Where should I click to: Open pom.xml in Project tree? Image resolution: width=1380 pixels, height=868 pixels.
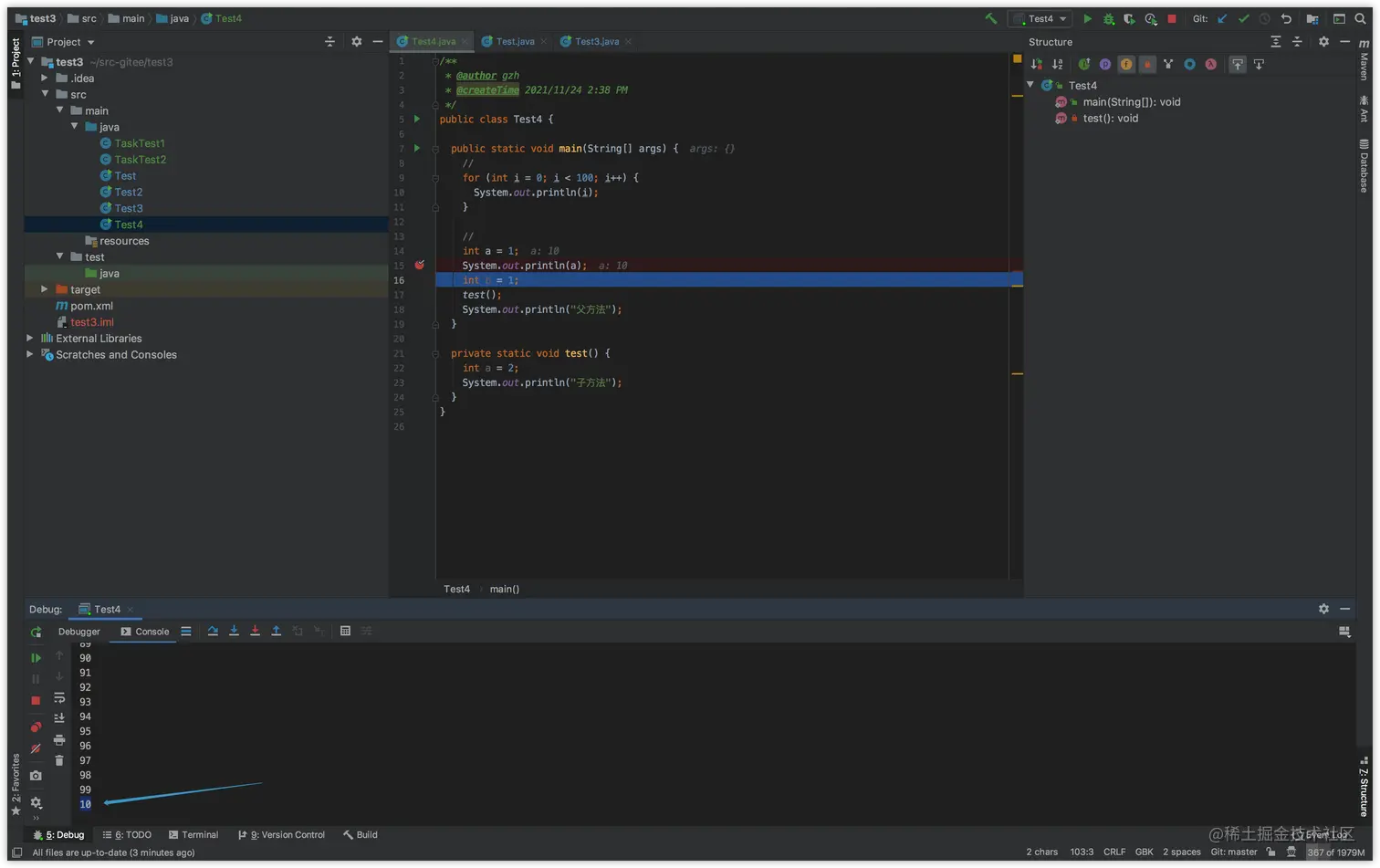click(x=91, y=306)
